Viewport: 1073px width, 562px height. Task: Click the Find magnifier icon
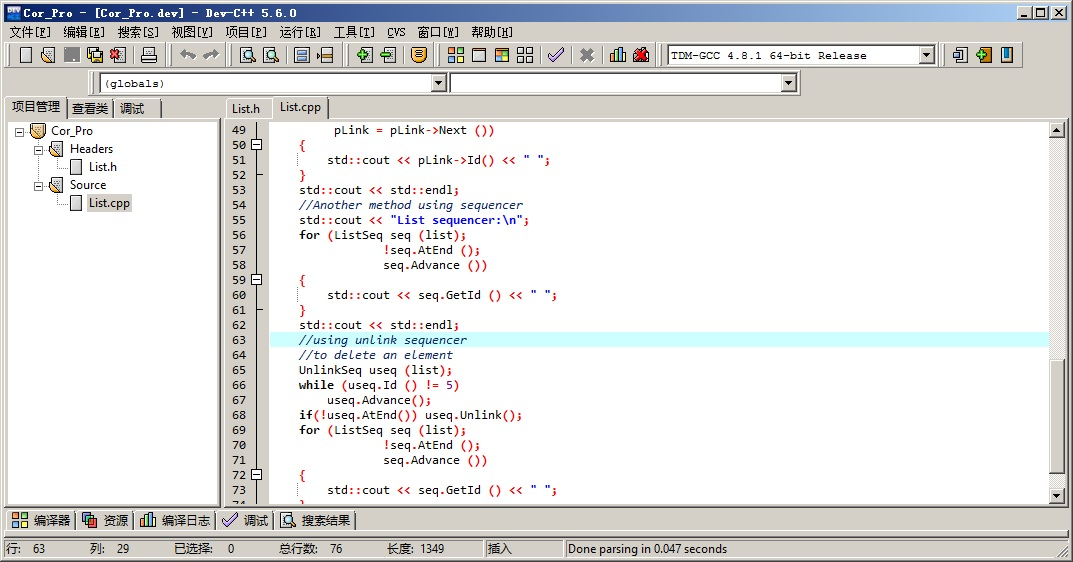pyautogui.click(x=248, y=55)
